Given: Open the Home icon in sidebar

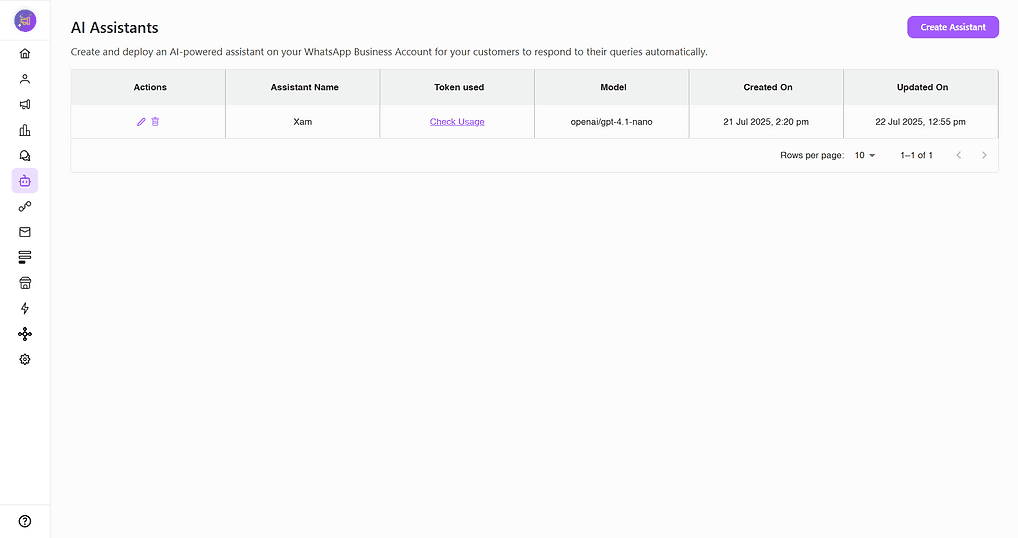Looking at the screenshot, I should point(25,53).
